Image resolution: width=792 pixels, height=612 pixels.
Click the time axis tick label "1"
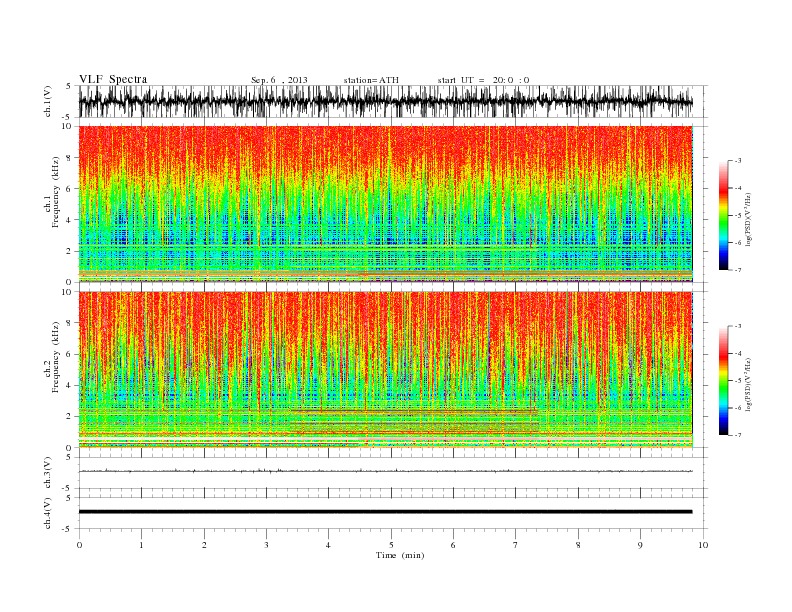[x=142, y=545]
